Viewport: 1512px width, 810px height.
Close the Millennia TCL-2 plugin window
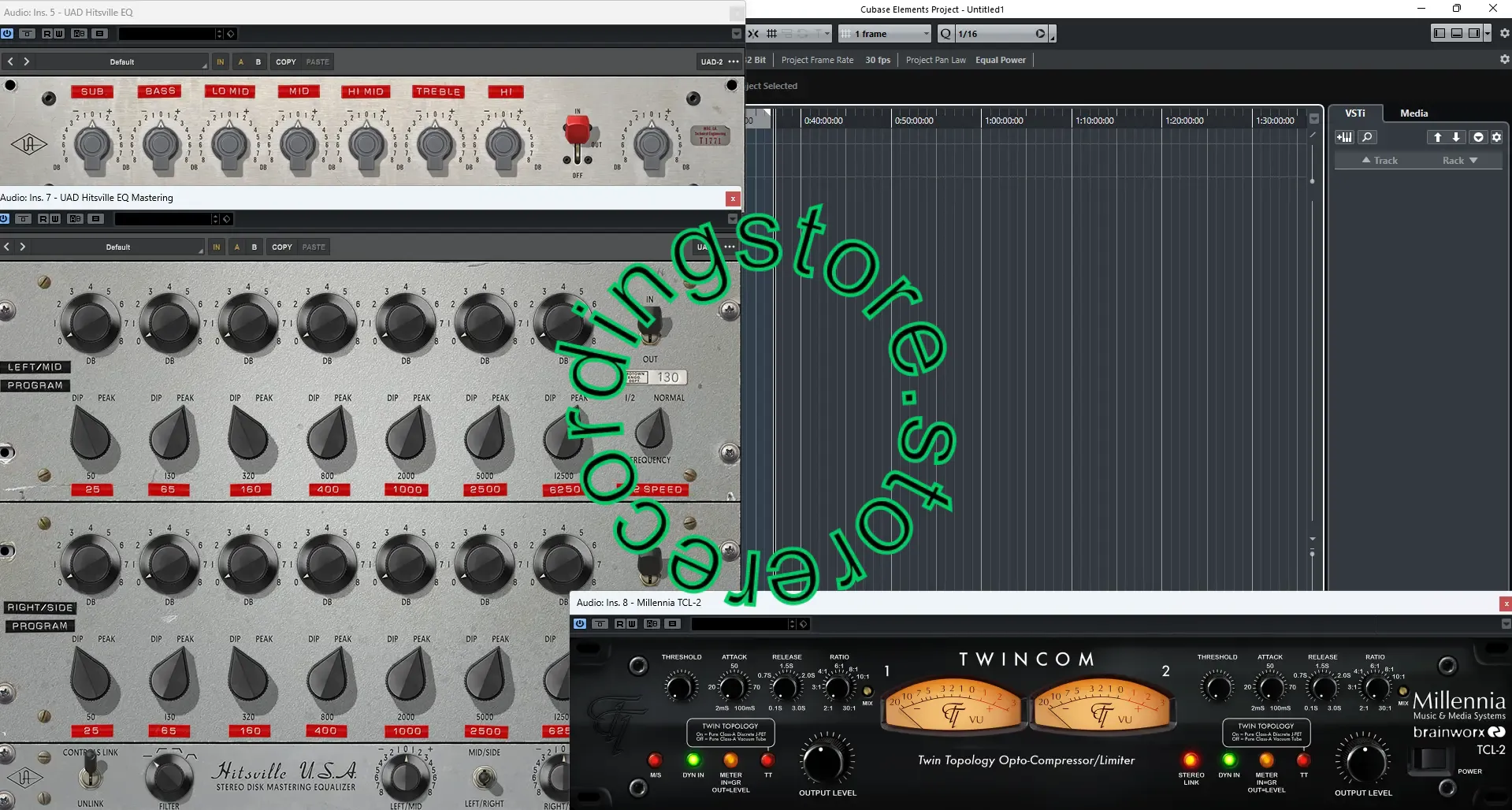tap(1506, 604)
